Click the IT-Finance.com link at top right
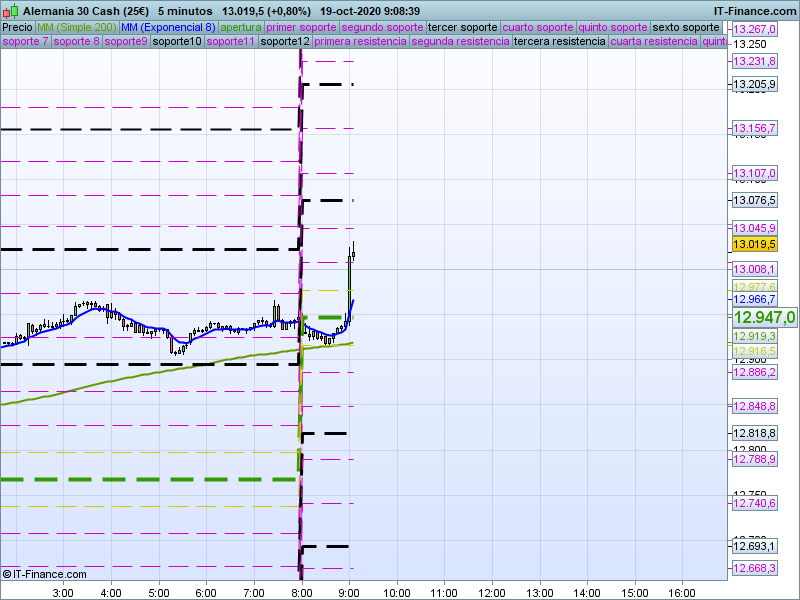 (756, 9)
